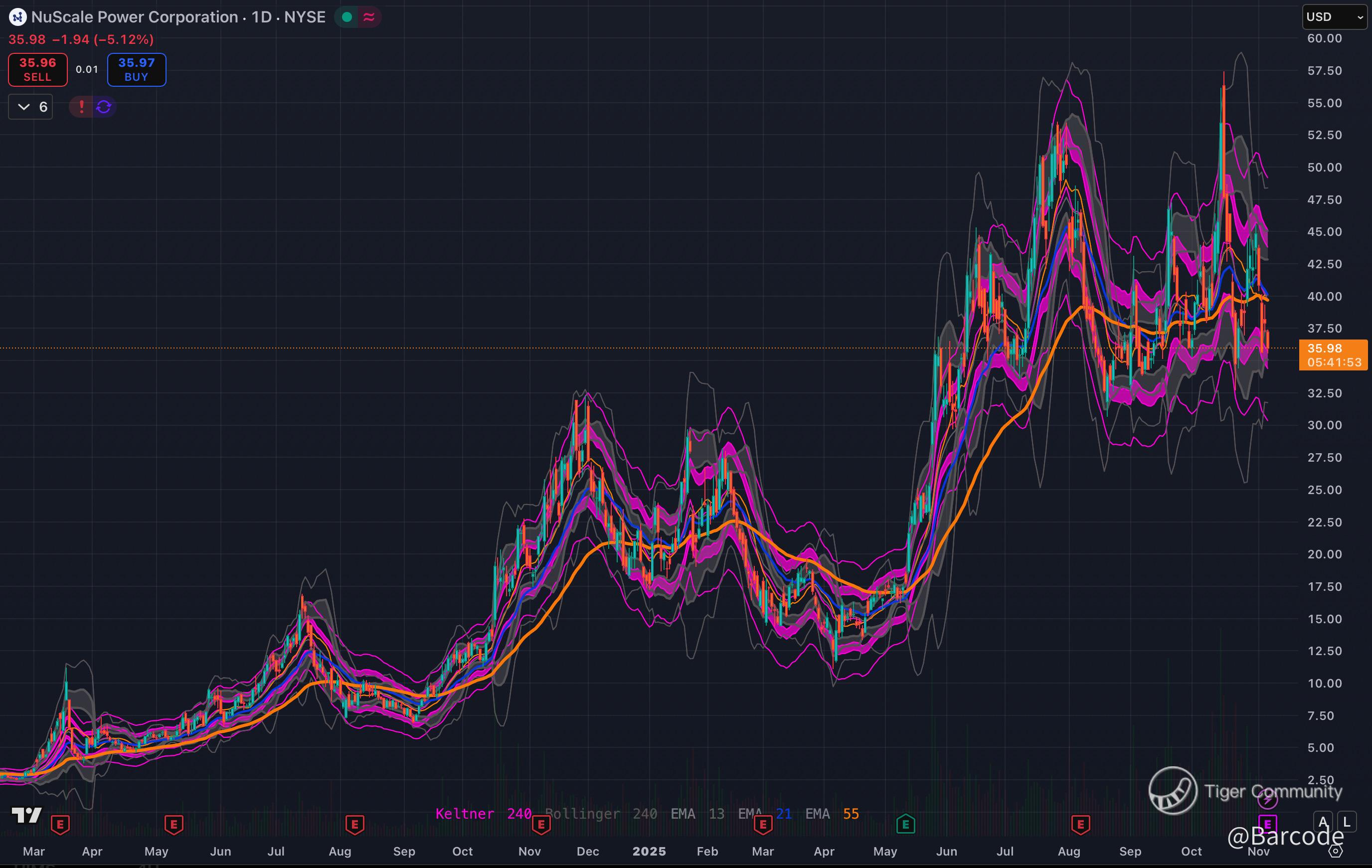Open the USD currency dropdown
Image resolution: width=1372 pixels, height=868 pixels.
(x=1335, y=17)
